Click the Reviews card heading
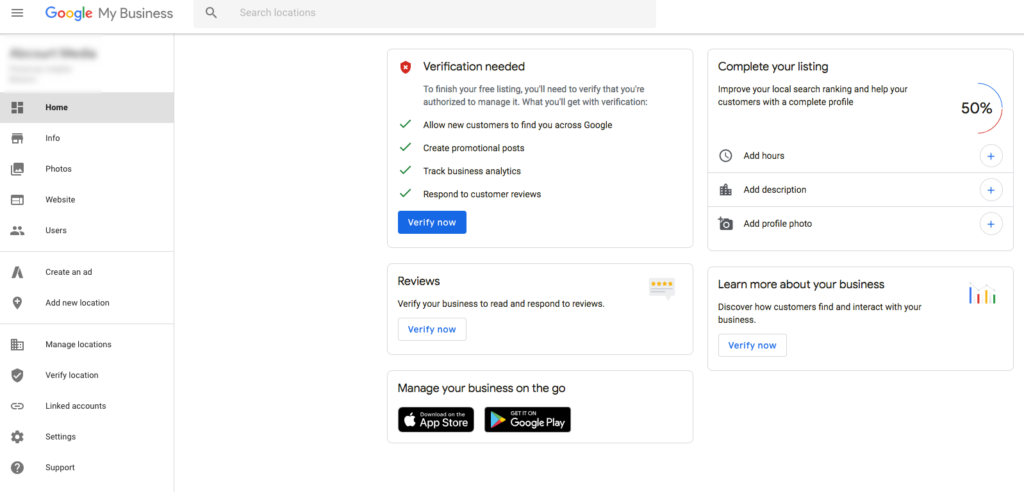 point(419,281)
